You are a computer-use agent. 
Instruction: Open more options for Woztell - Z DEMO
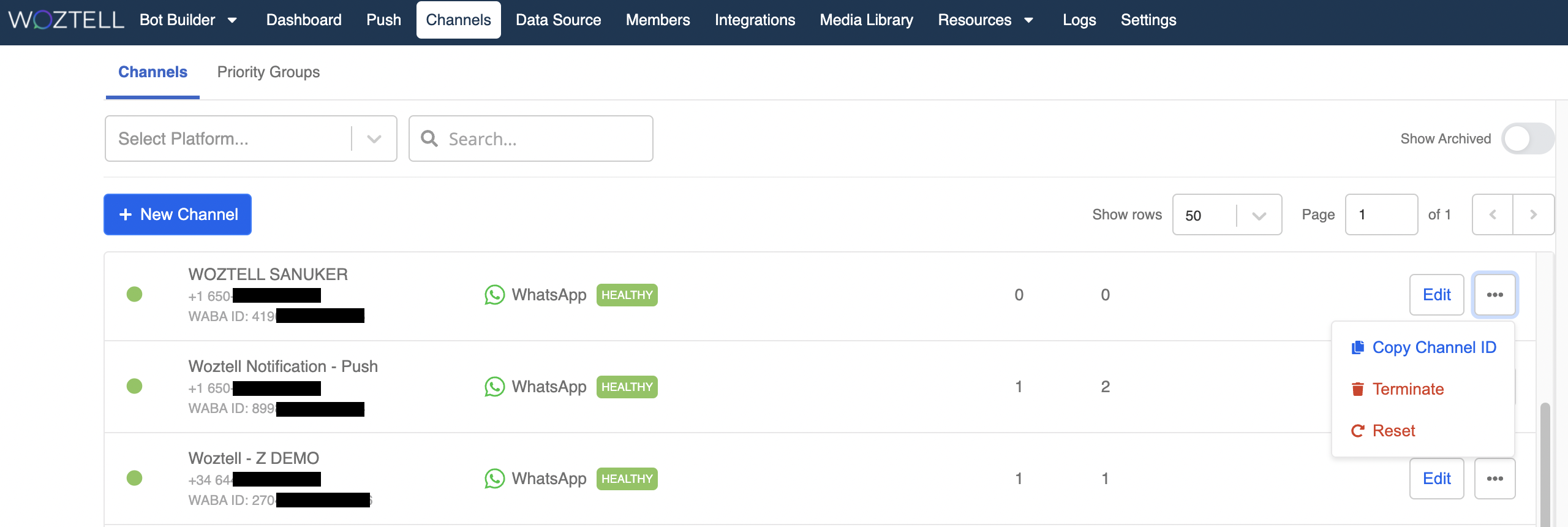[x=1495, y=479]
